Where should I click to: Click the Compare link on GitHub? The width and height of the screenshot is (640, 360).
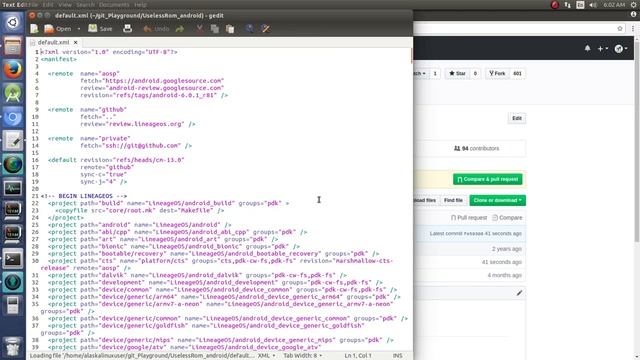point(507,218)
